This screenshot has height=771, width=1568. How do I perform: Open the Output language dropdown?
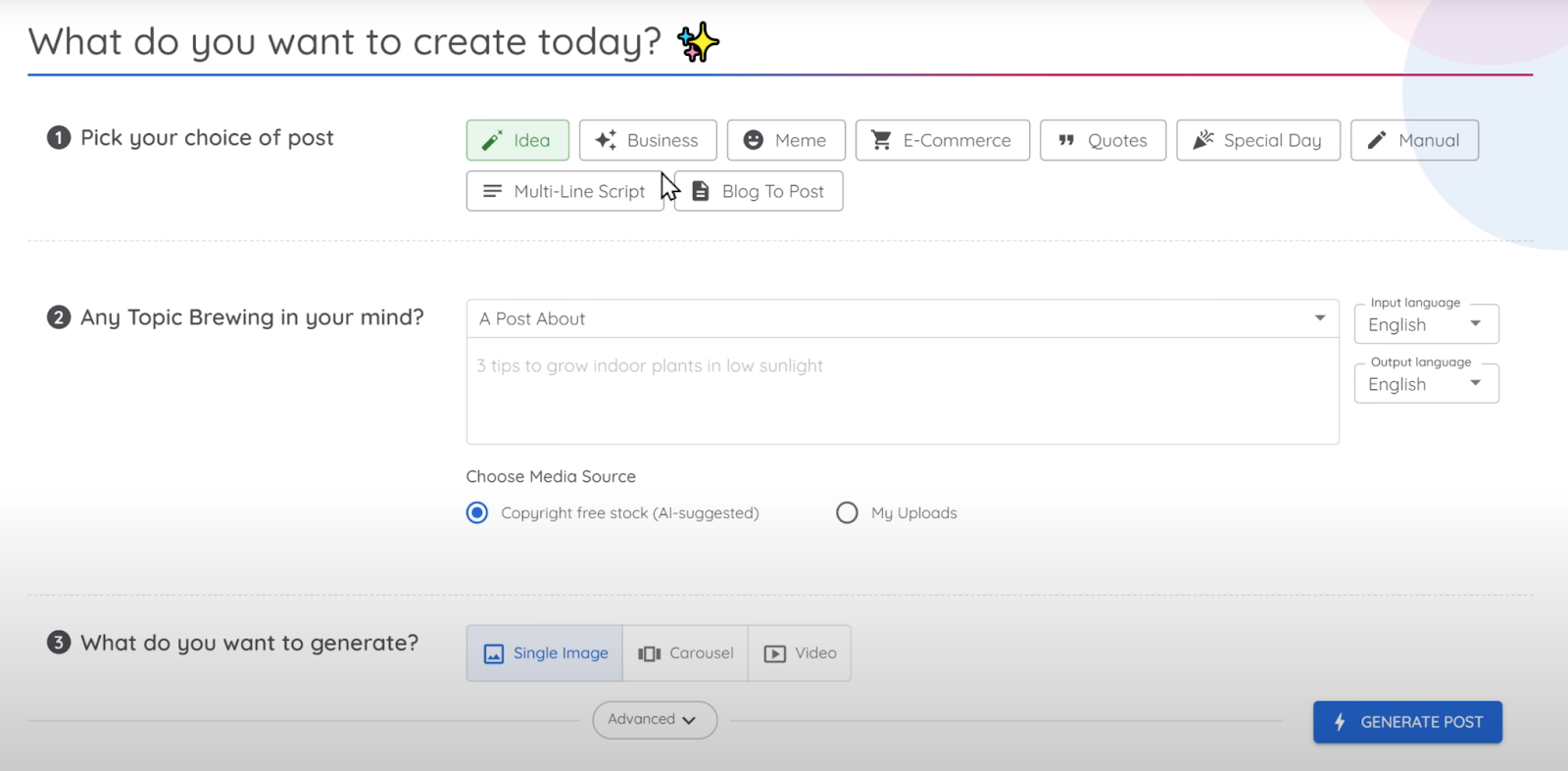point(1427,384)
